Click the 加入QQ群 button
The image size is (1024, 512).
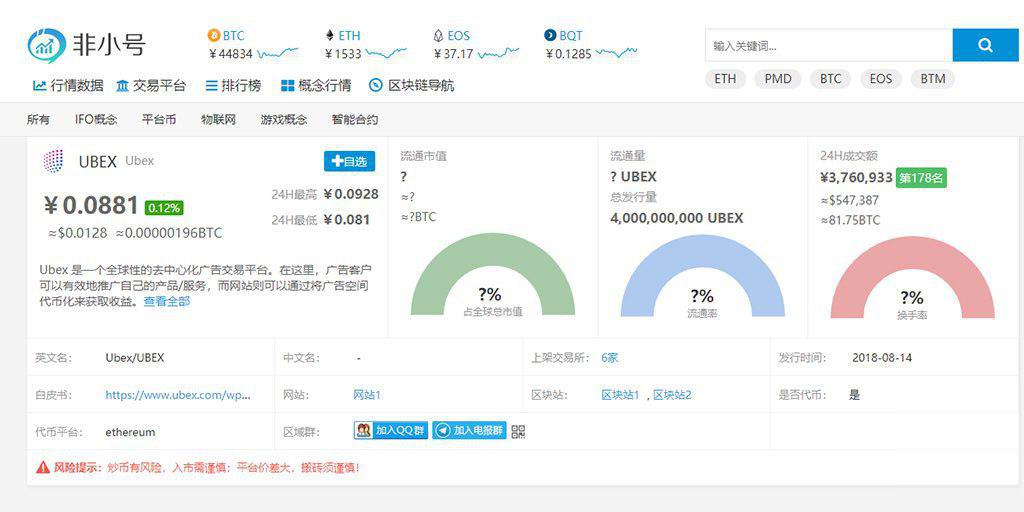click(391, 430)
